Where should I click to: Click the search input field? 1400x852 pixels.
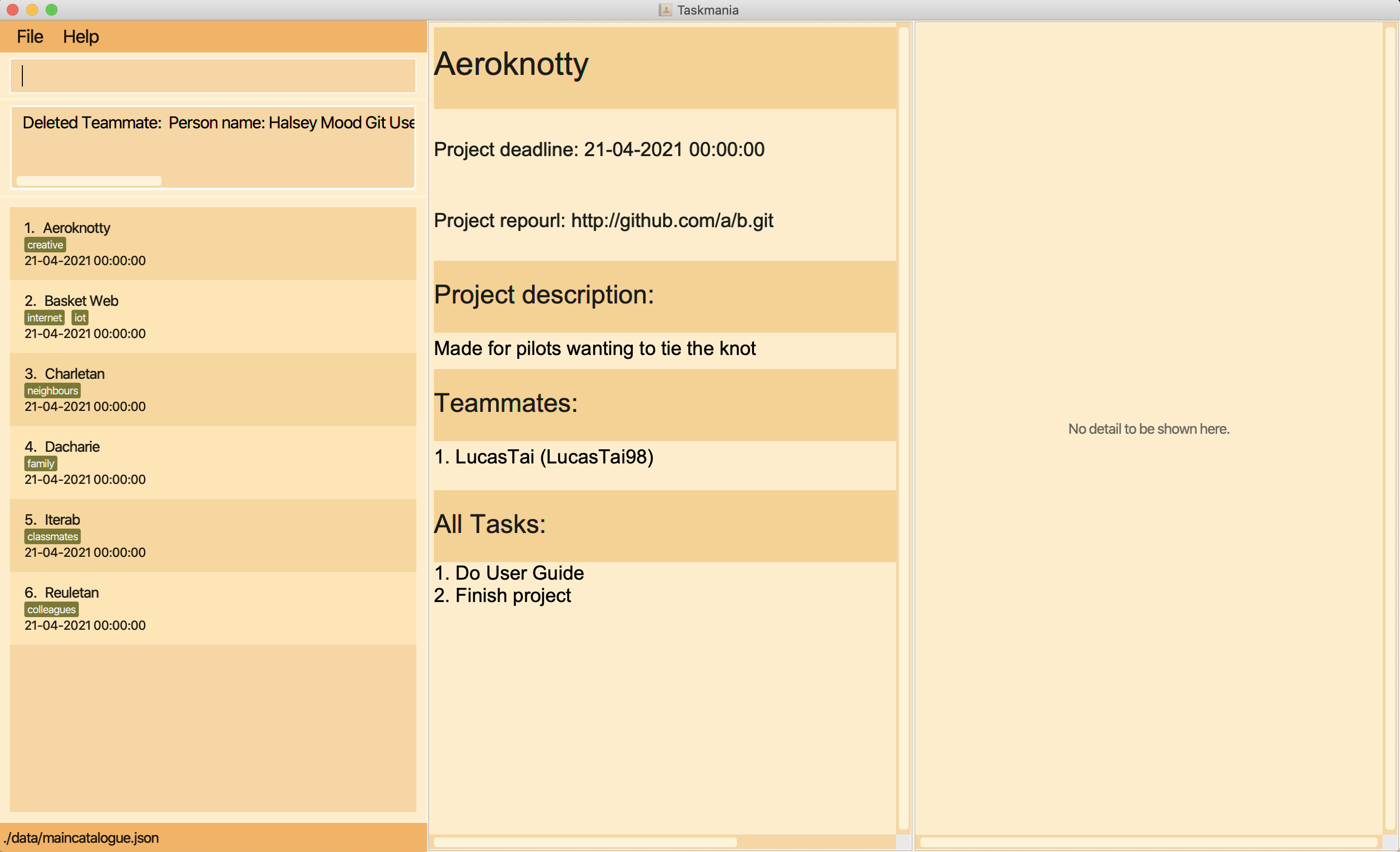213,76
